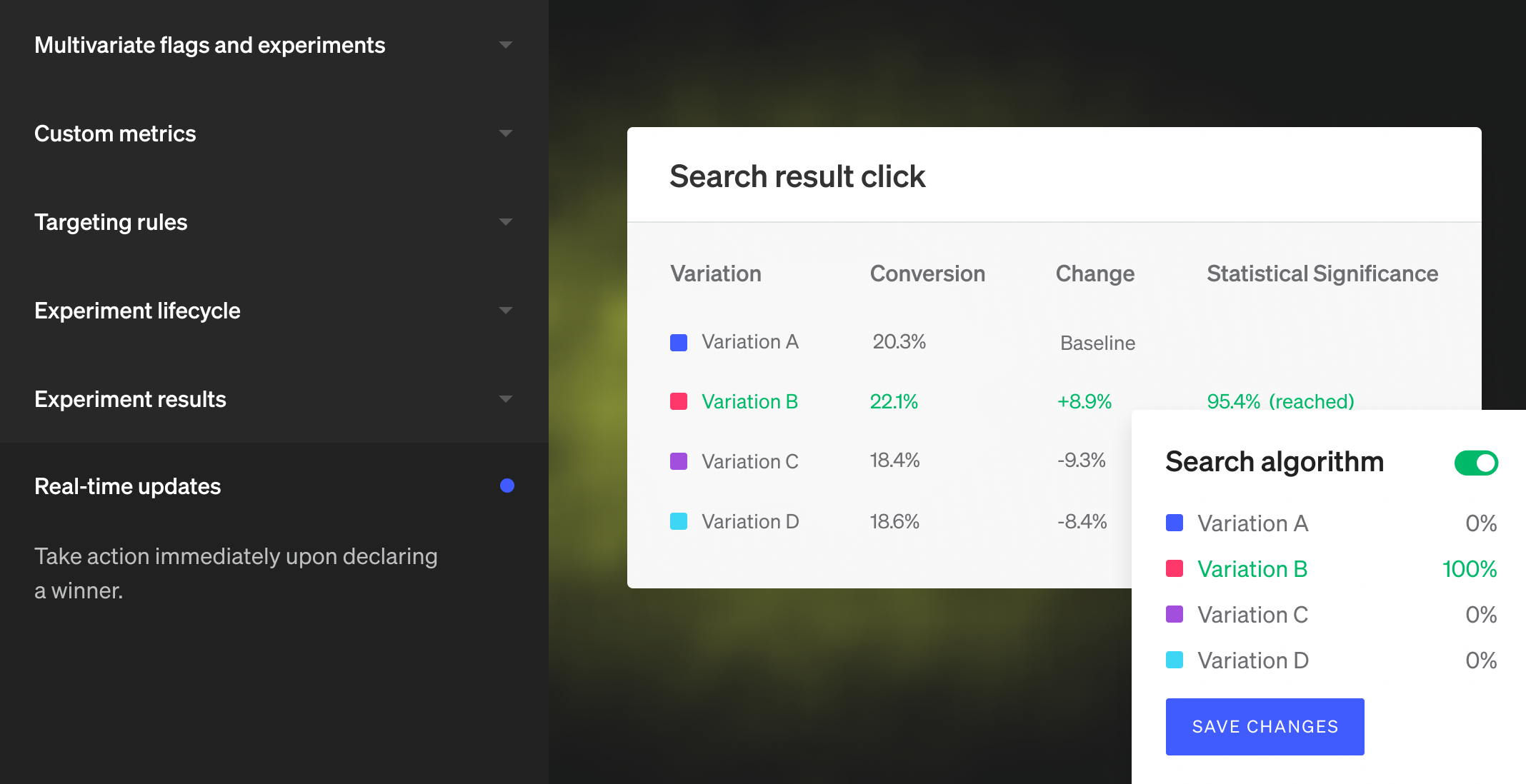
Task: Click the Real-time updates heading
Action: tap(128, 486)
